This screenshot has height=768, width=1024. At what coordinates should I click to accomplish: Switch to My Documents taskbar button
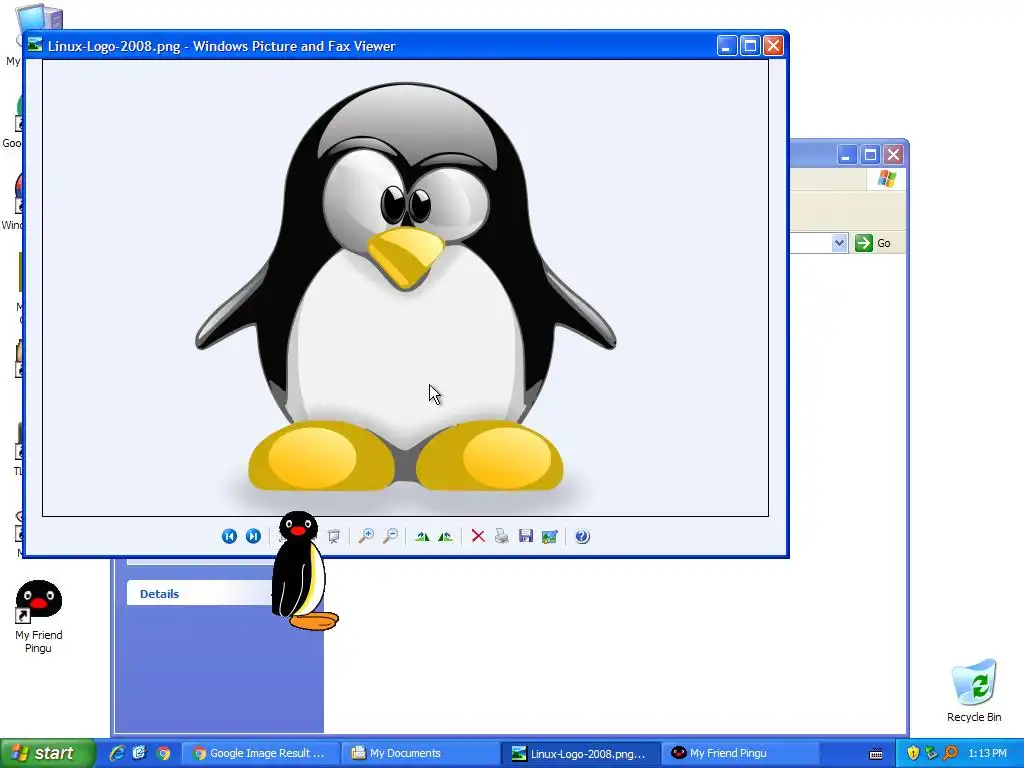tap(420, 753)
